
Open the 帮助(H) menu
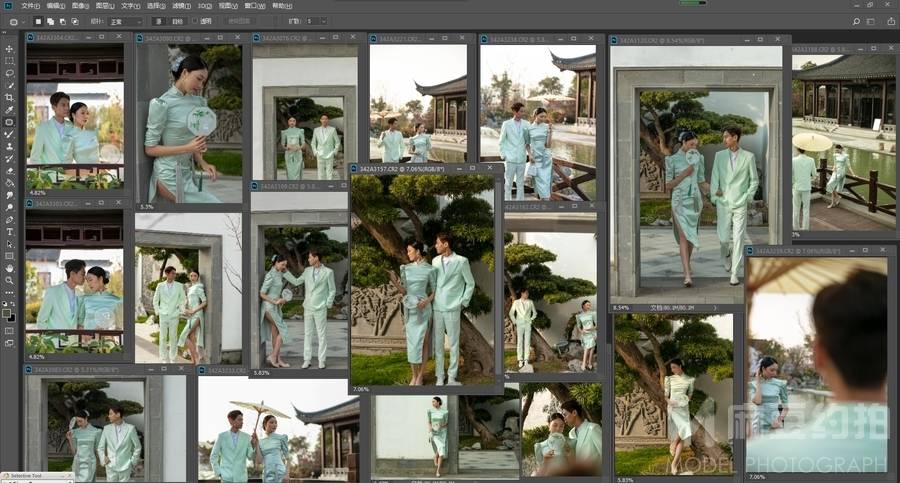pyautogui.click(x=282, y=5)
